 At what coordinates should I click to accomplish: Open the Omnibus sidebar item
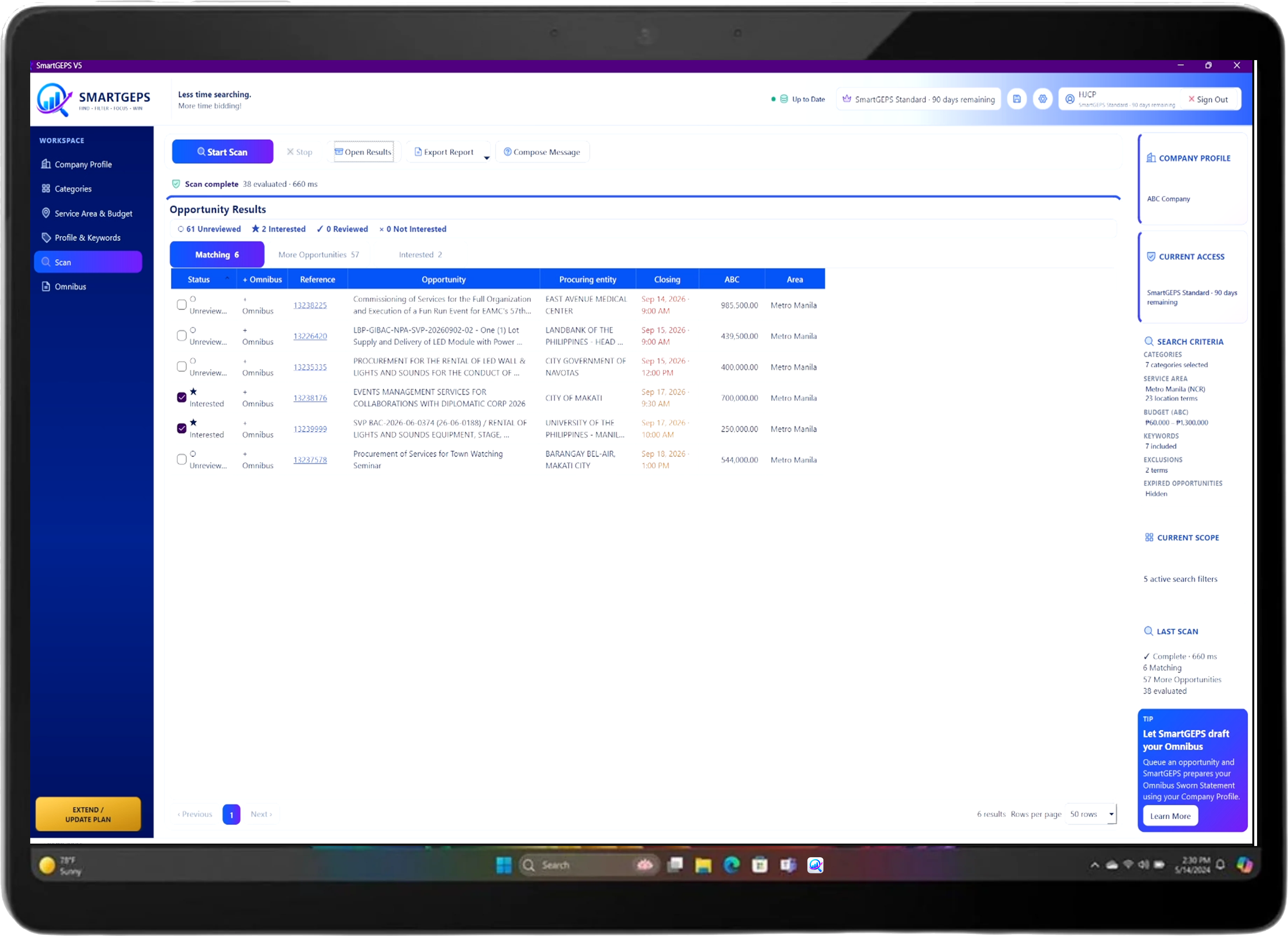(70, 287)
